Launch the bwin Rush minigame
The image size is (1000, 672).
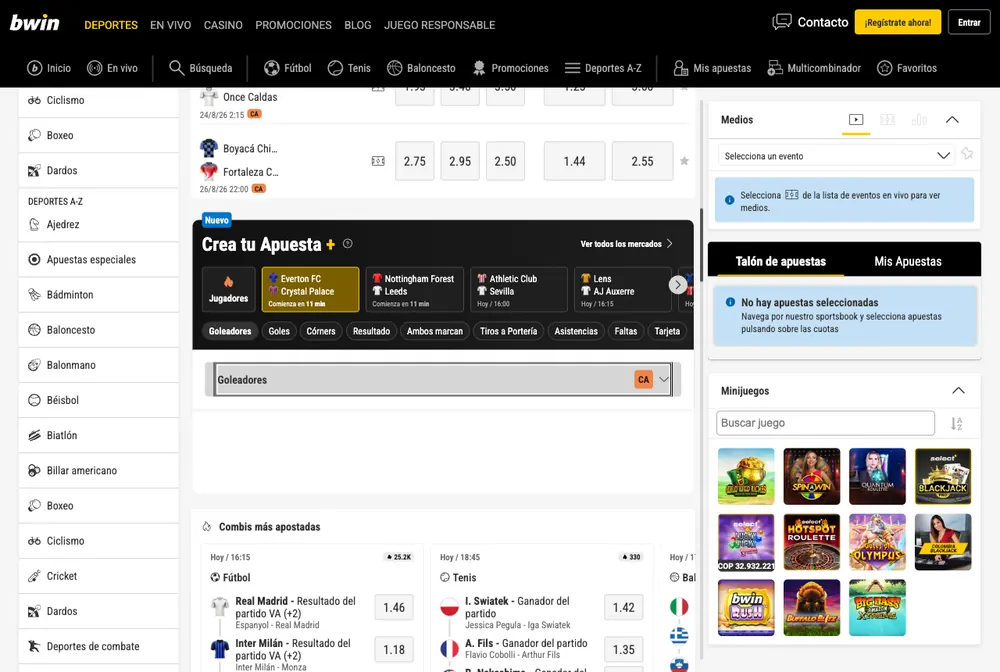(746, 608)
